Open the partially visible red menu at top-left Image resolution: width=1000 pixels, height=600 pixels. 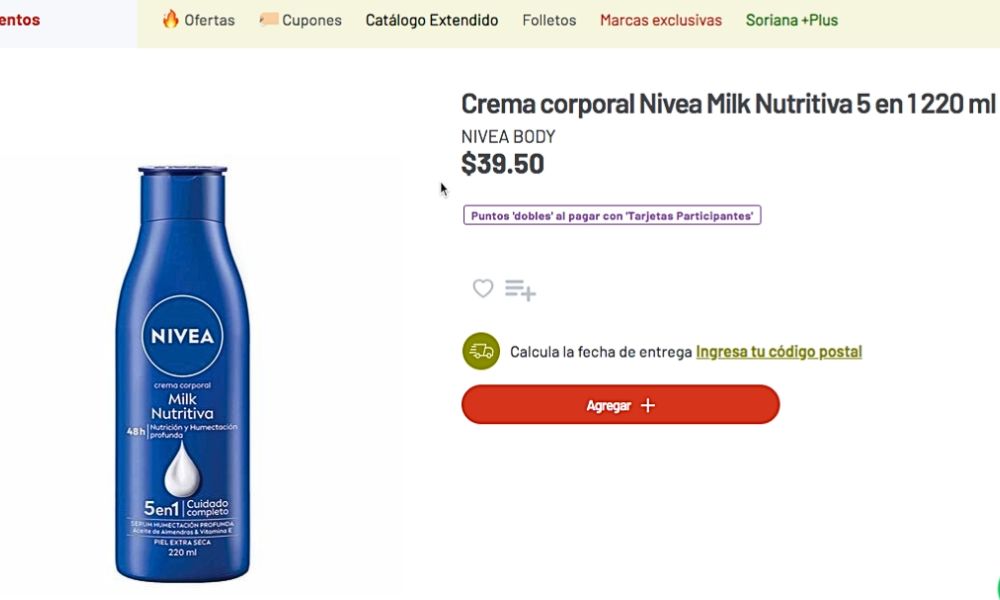click(x=20, y=20)
